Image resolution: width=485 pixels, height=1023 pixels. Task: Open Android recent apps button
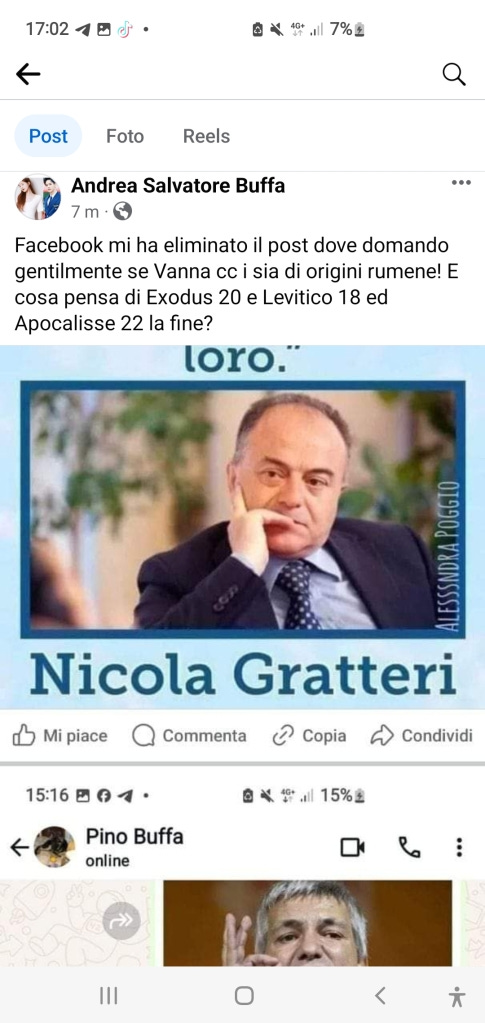[x=108, y=996]
